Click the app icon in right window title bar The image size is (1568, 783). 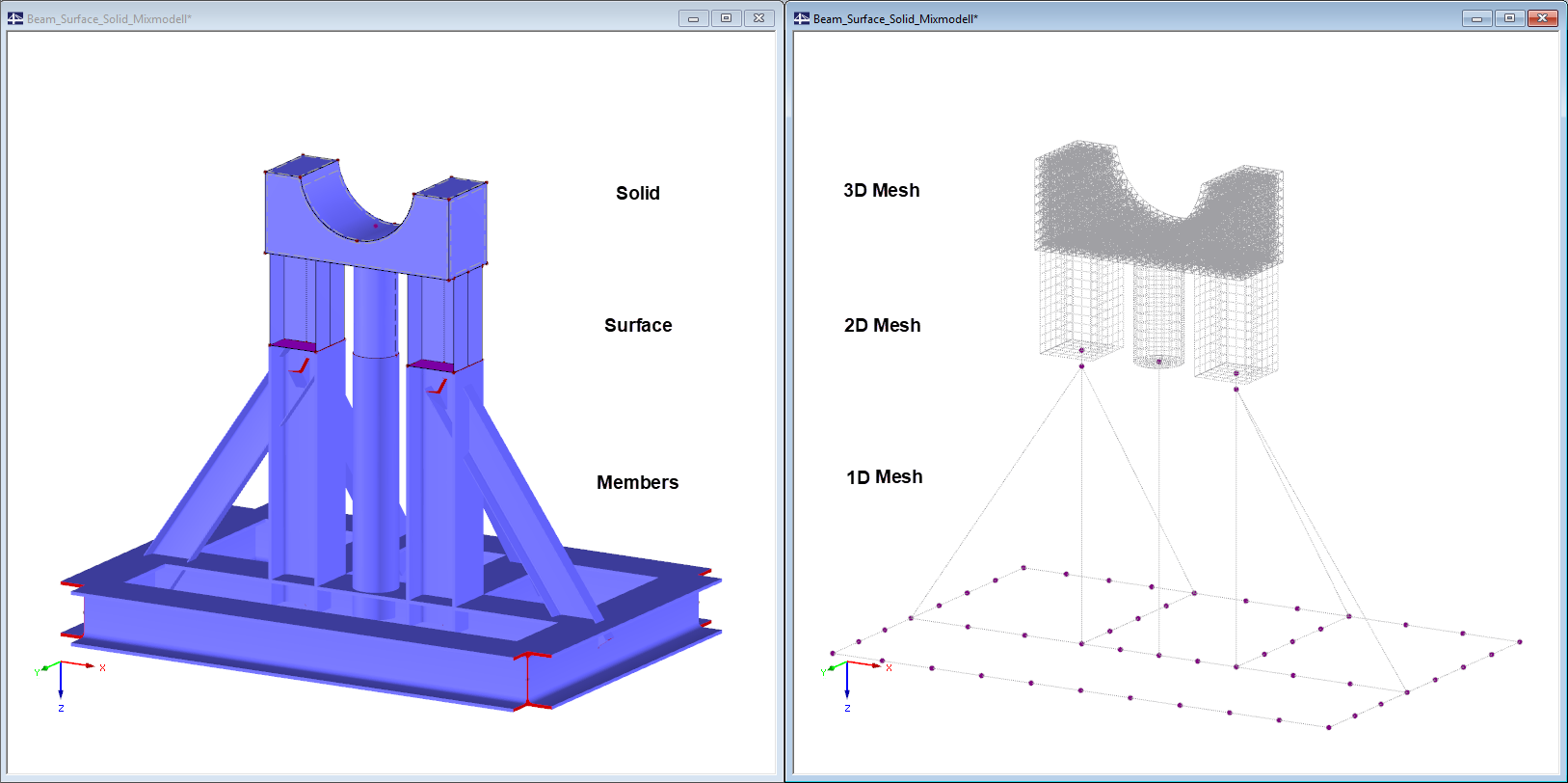(802, 18)
